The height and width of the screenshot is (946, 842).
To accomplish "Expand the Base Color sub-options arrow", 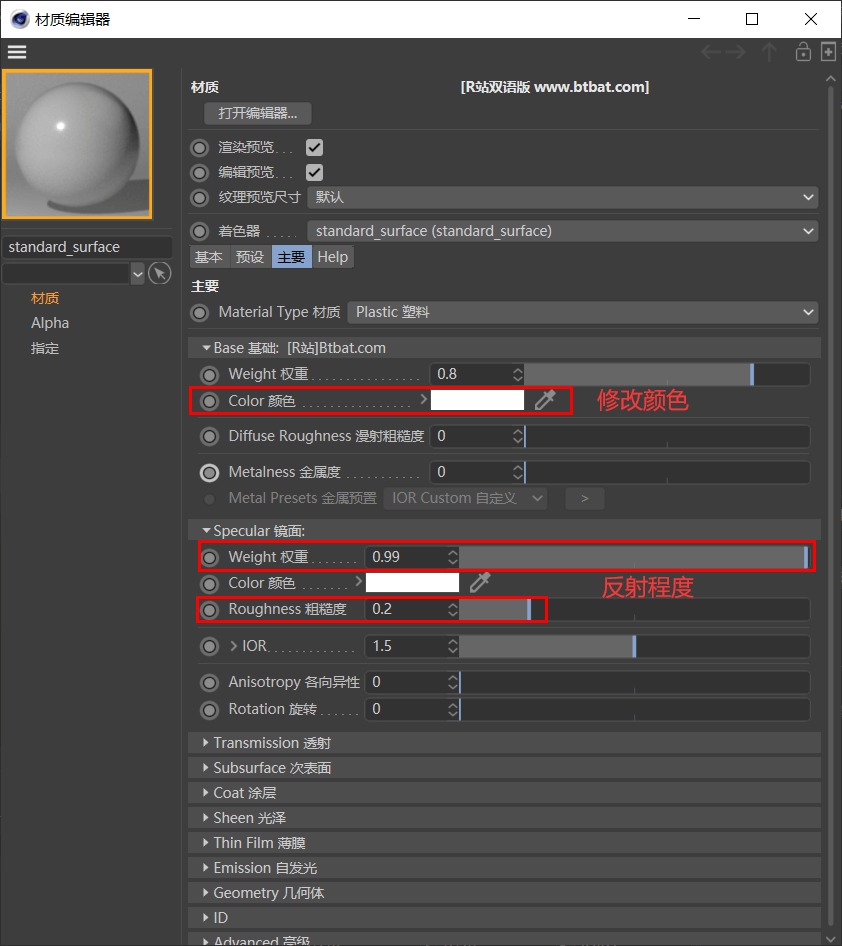I will click(423, 399).
